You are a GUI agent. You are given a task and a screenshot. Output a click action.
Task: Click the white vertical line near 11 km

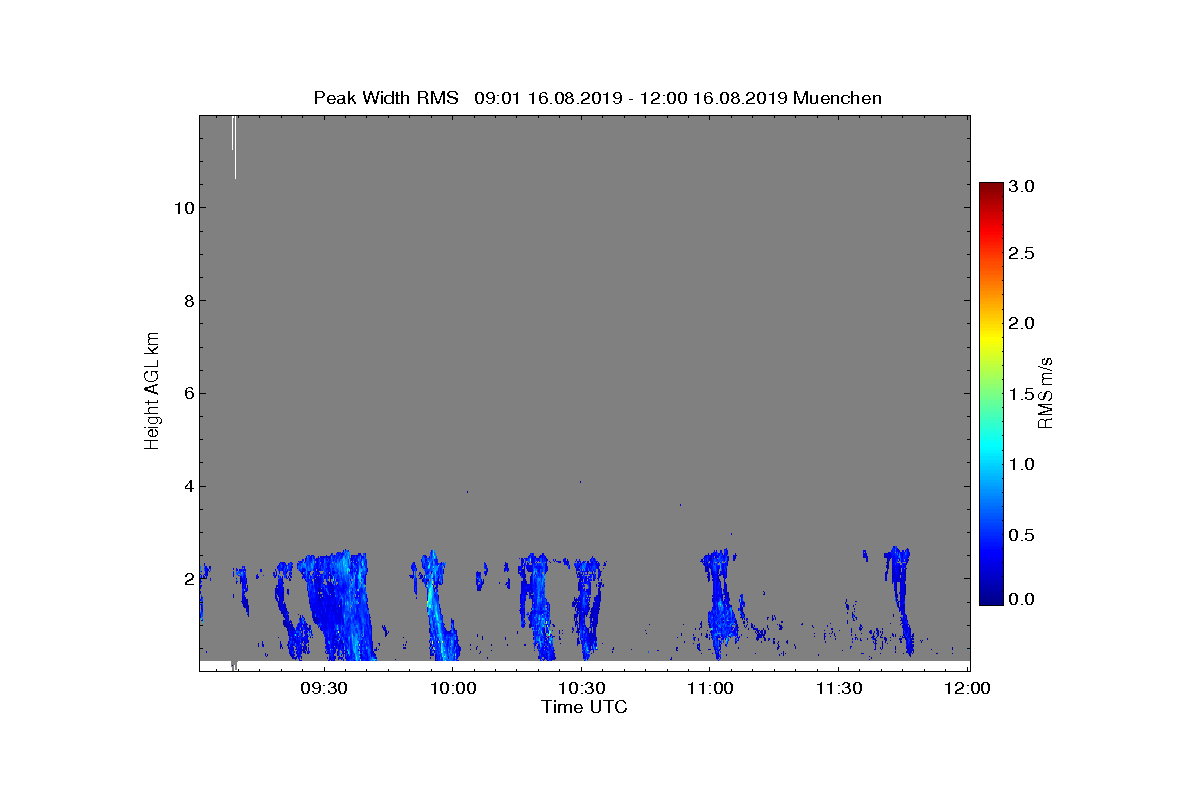[x=235, y=147]
